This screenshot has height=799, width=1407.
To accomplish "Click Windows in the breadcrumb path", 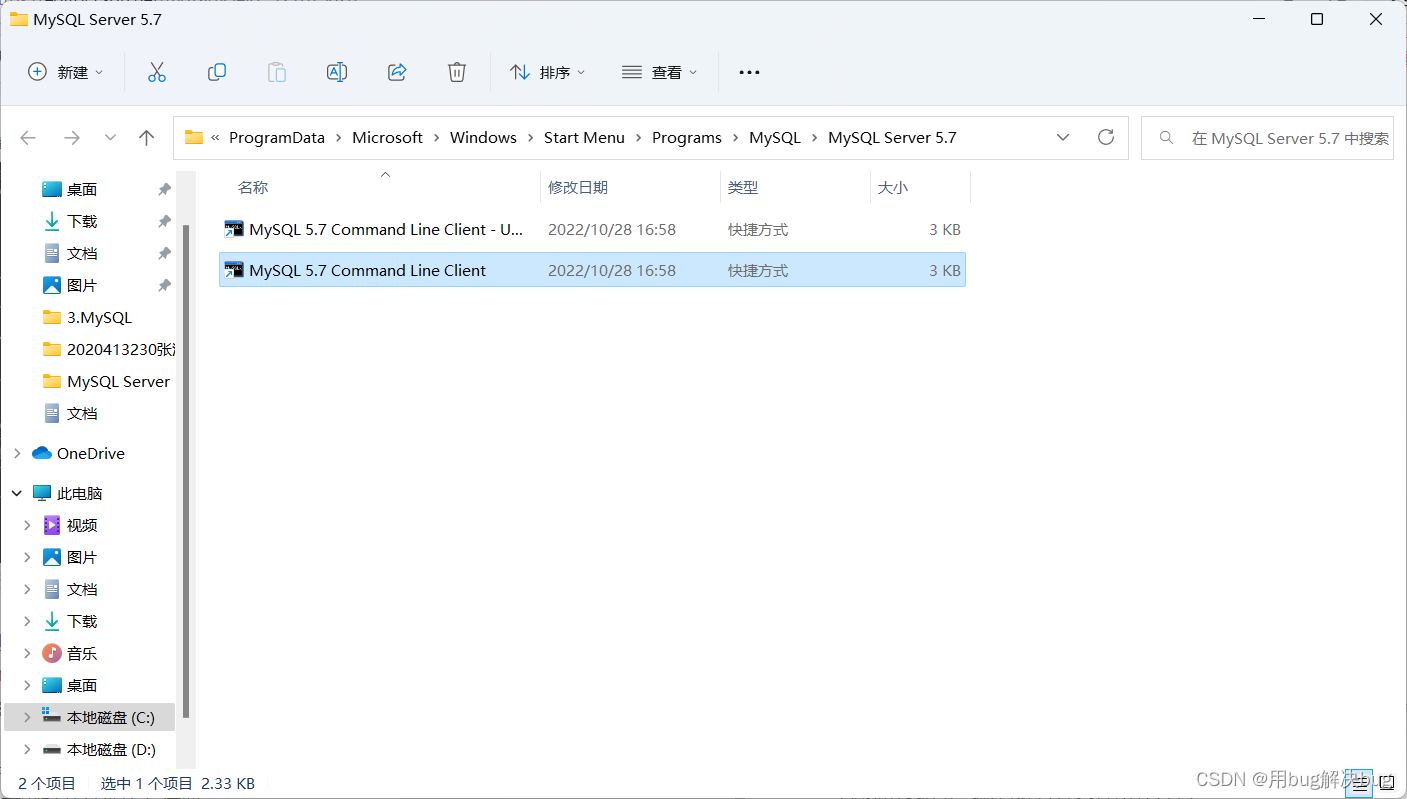I will 483,138.
